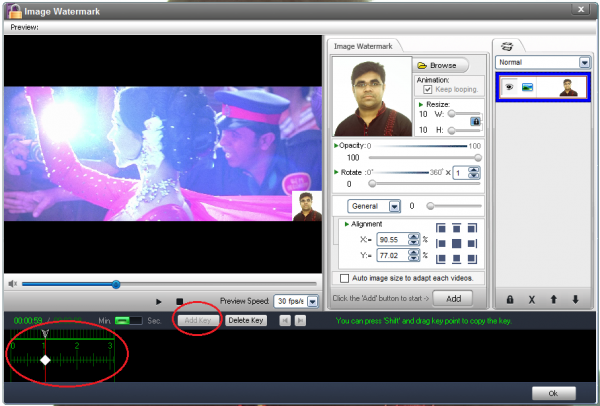
Task: Toggle the resize aspect ratio lock
Action: pos(475,122)
